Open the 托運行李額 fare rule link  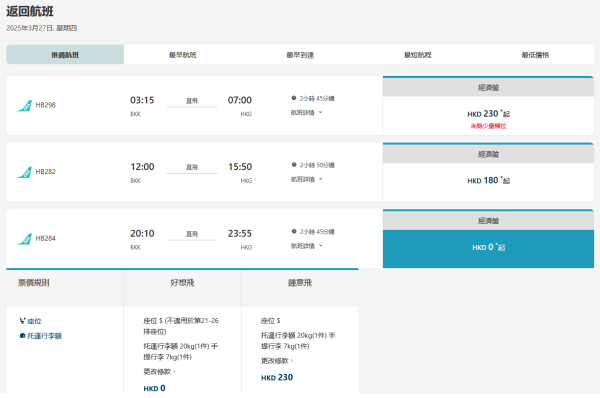coord(44,336)
